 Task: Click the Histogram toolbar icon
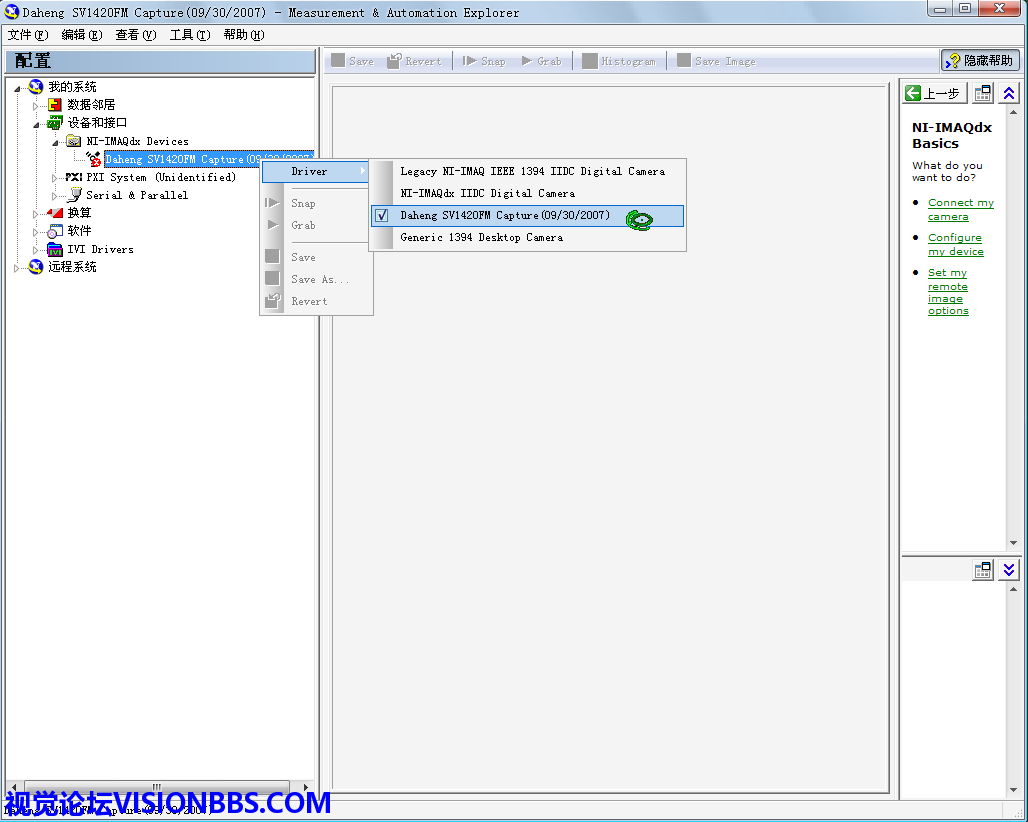(x=590, y=61)
